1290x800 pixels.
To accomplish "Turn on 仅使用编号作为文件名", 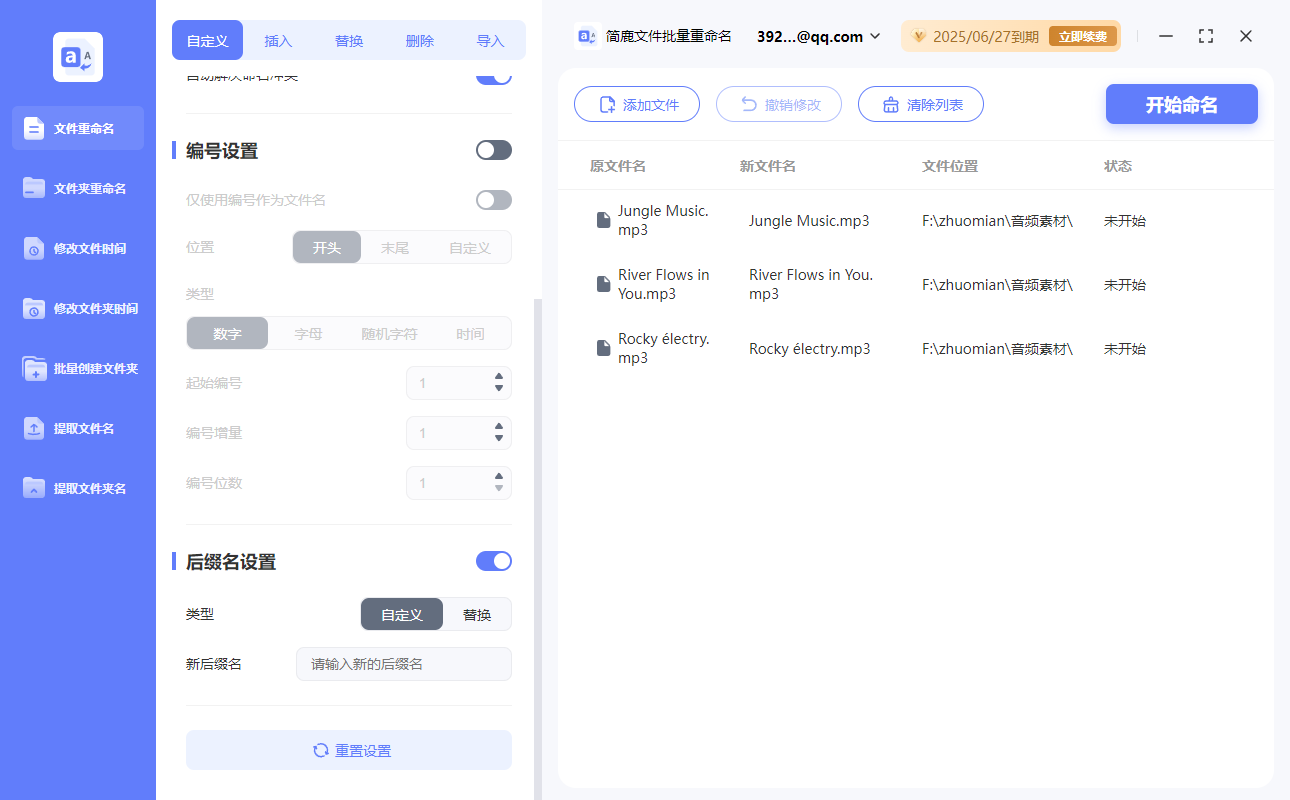I will tap(493, 199).
